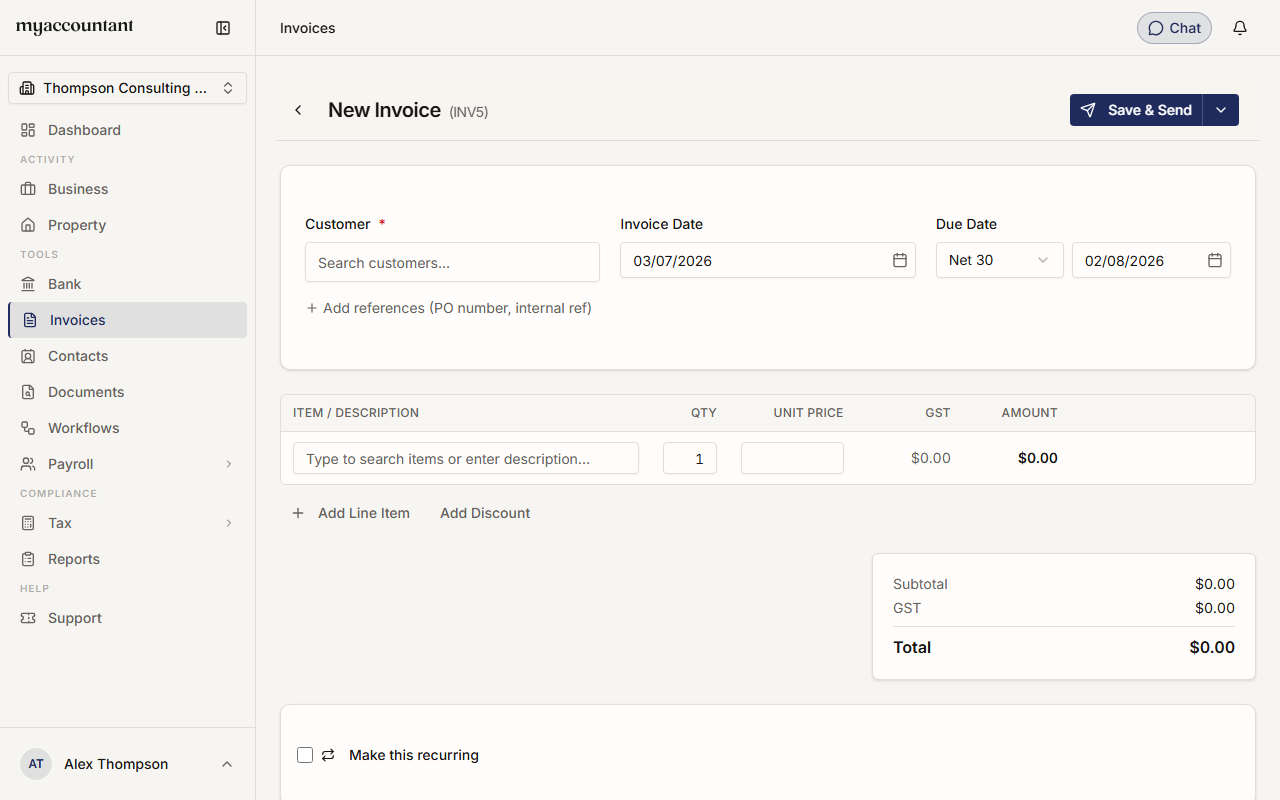Click the Documents file icon in the sidebar
Screen dimensions: 1280x800
[x=28, y=392]
